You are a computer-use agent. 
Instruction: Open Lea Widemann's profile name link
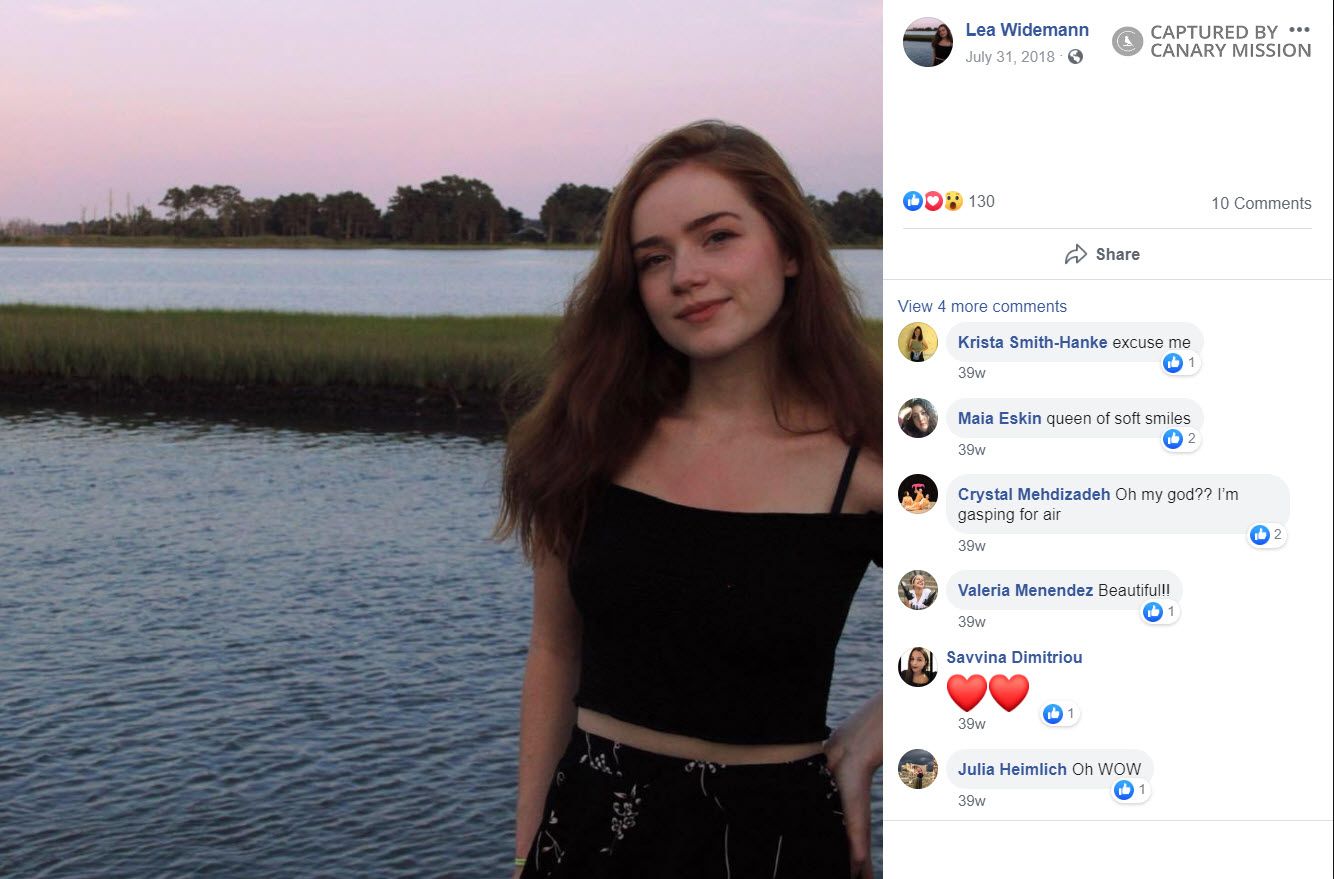1027,30
